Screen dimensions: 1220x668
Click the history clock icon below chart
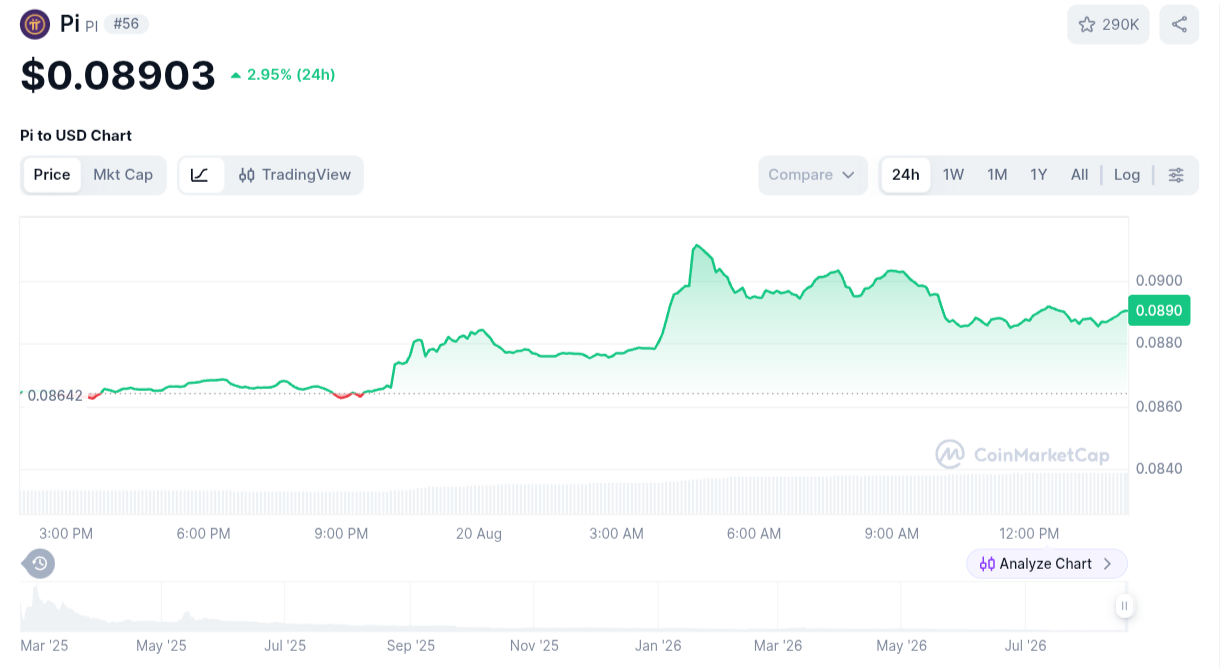tap(39, 564)
